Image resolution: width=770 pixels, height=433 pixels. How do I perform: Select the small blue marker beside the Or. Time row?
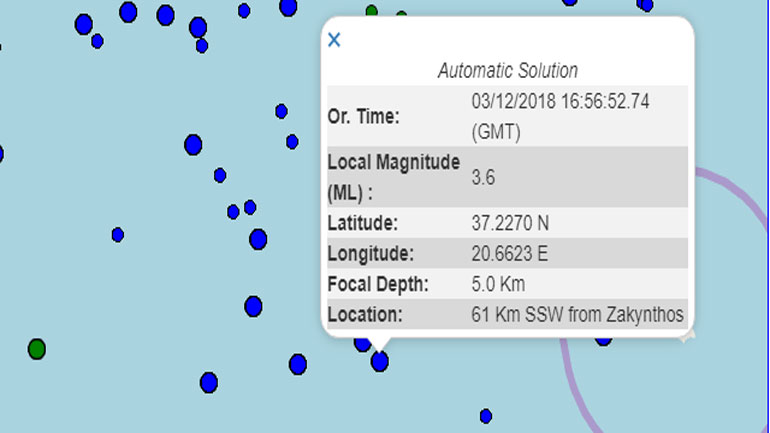tap(282, 111)
